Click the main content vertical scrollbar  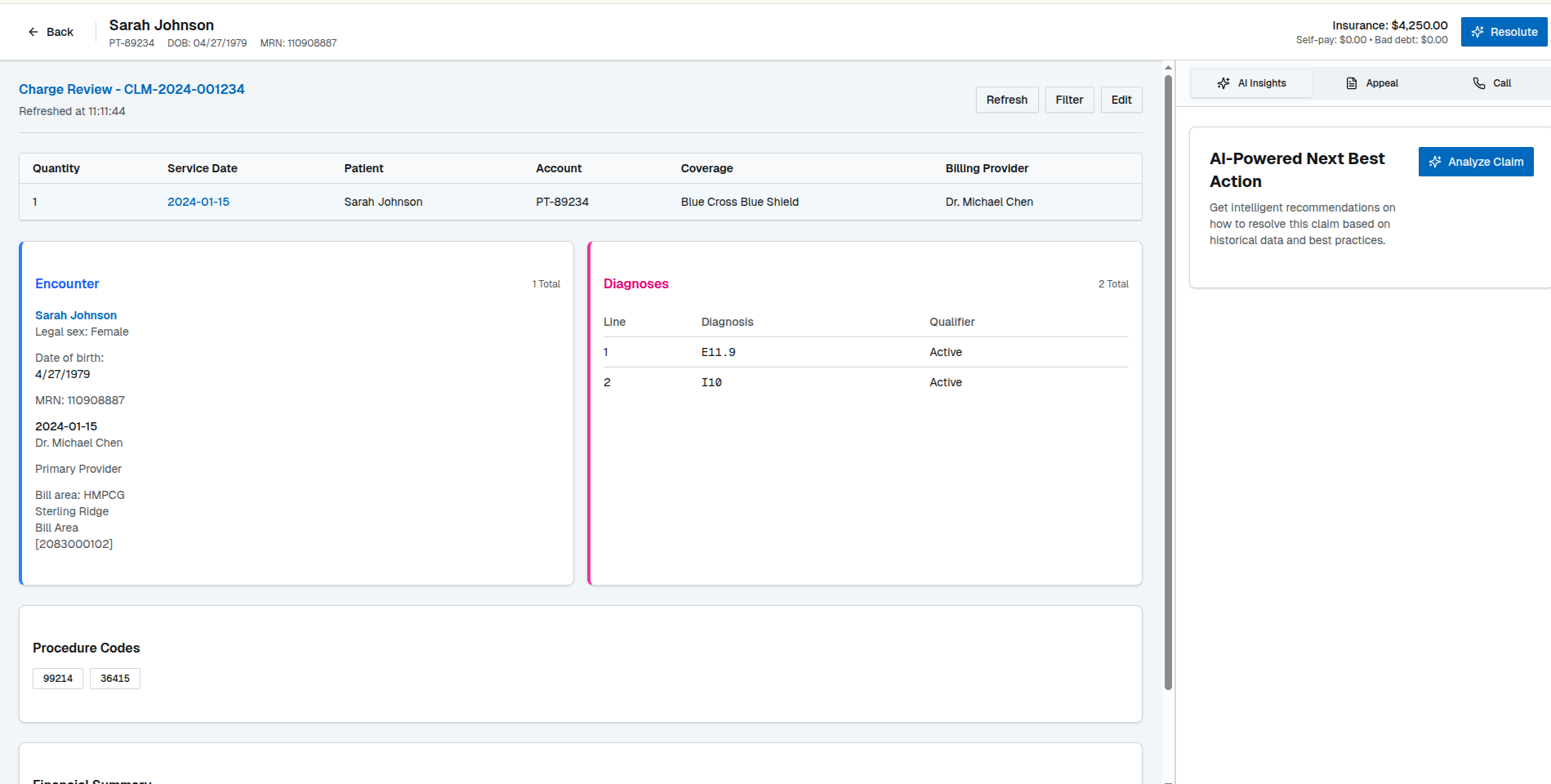[x=1168, y=382]
